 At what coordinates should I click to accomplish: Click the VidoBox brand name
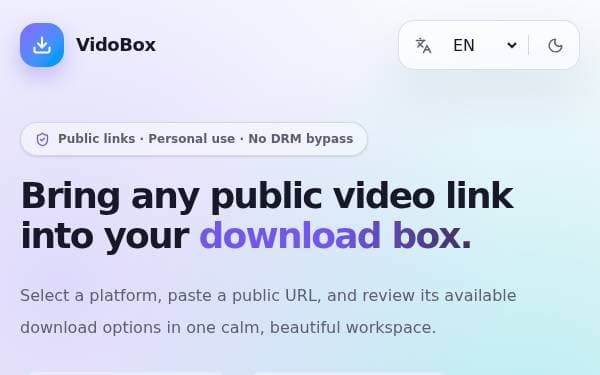pos(116,45)
